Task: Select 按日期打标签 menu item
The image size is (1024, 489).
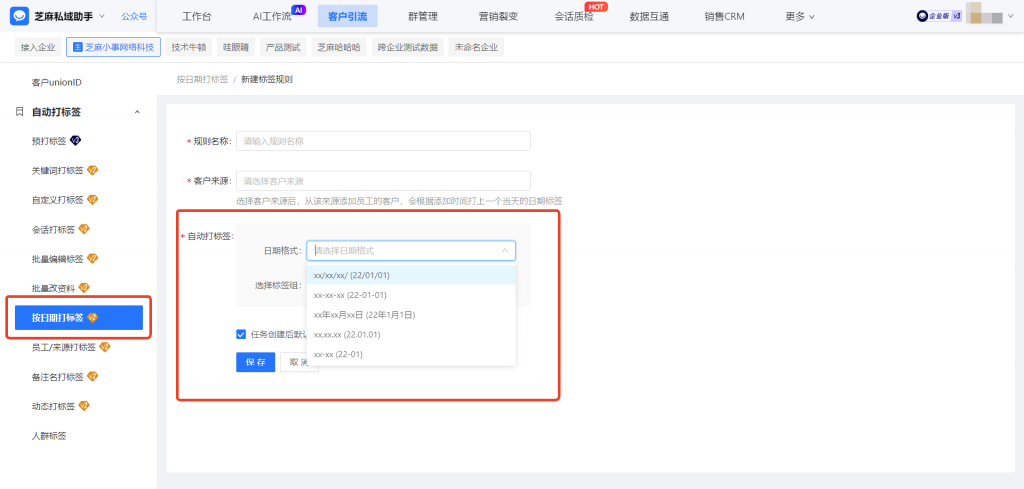Action: [x=79, y=318]
